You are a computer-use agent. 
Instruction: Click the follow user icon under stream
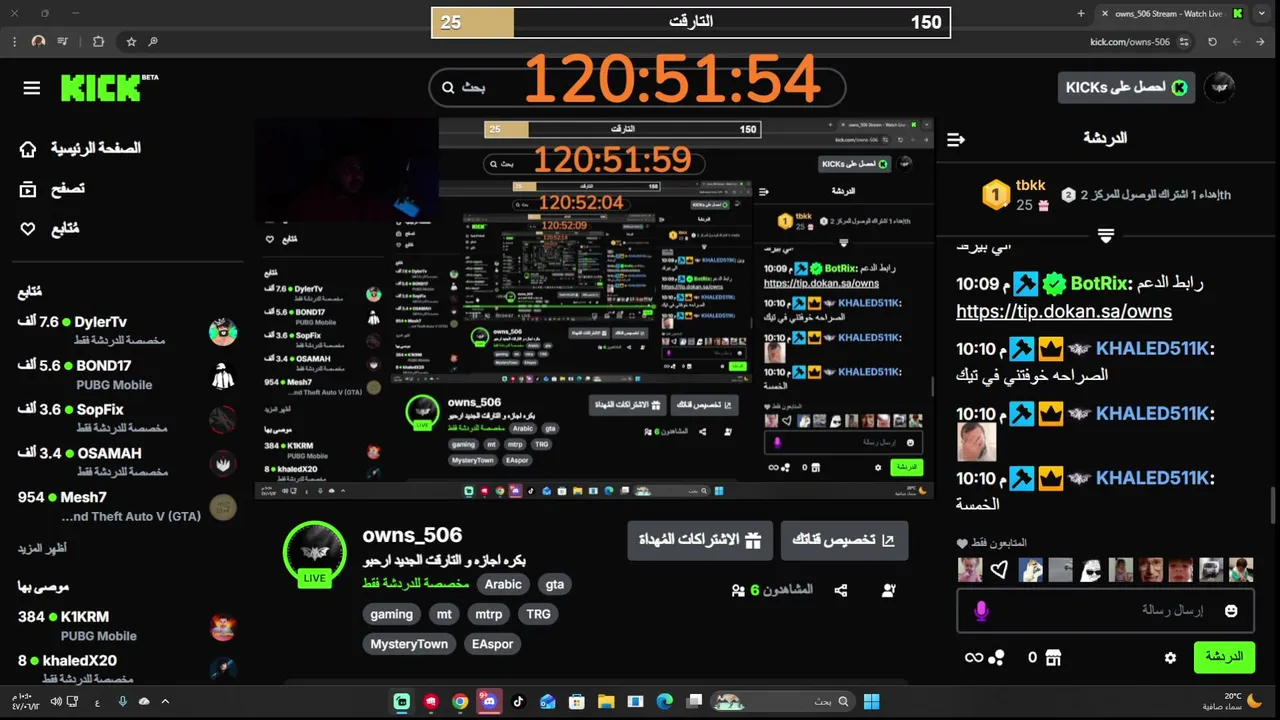[x=889, y=591]
